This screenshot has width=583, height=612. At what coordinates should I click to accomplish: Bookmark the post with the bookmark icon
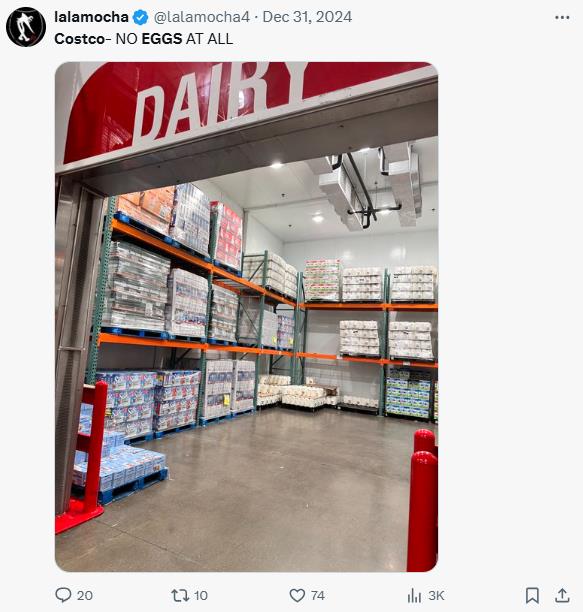tap(532, 596)
